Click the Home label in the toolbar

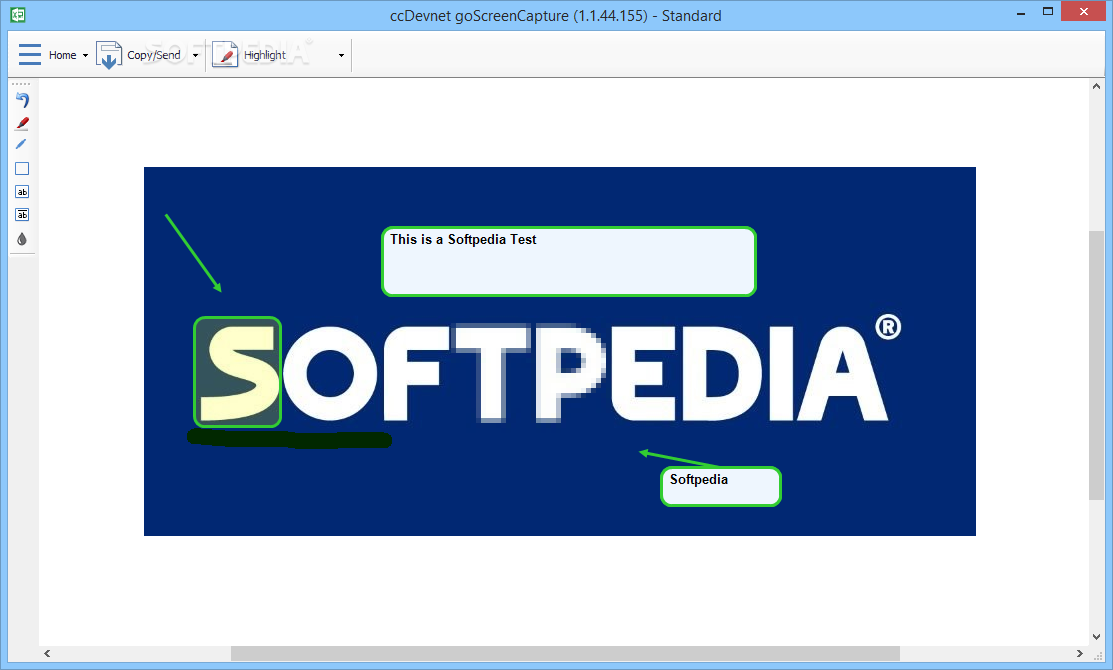point(62,55)
